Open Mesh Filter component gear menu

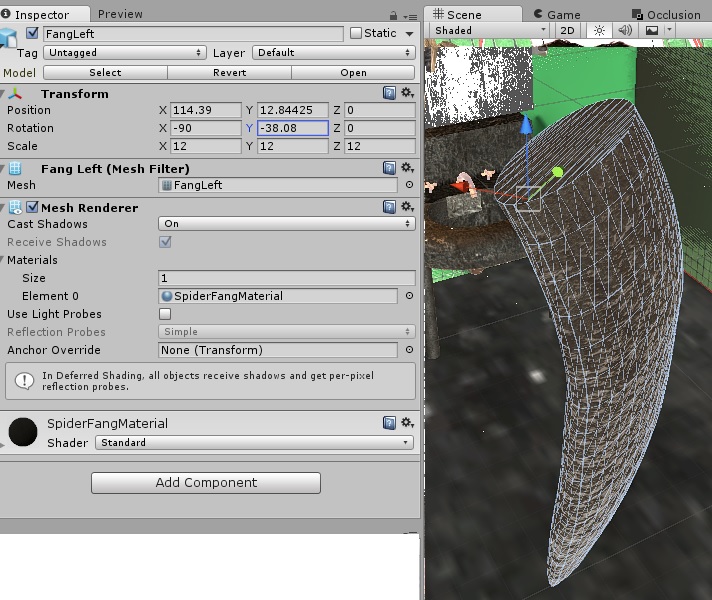(x=407, y=168)
